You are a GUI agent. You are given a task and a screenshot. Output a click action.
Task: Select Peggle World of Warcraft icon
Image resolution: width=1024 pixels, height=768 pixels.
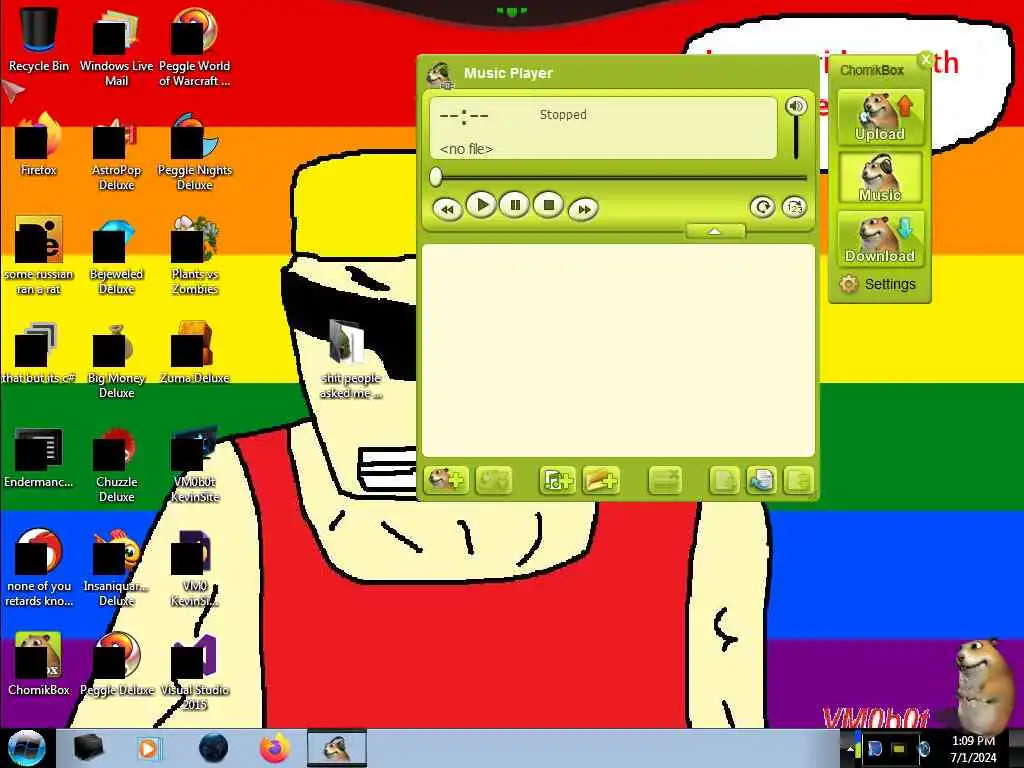tap(195, 47)
